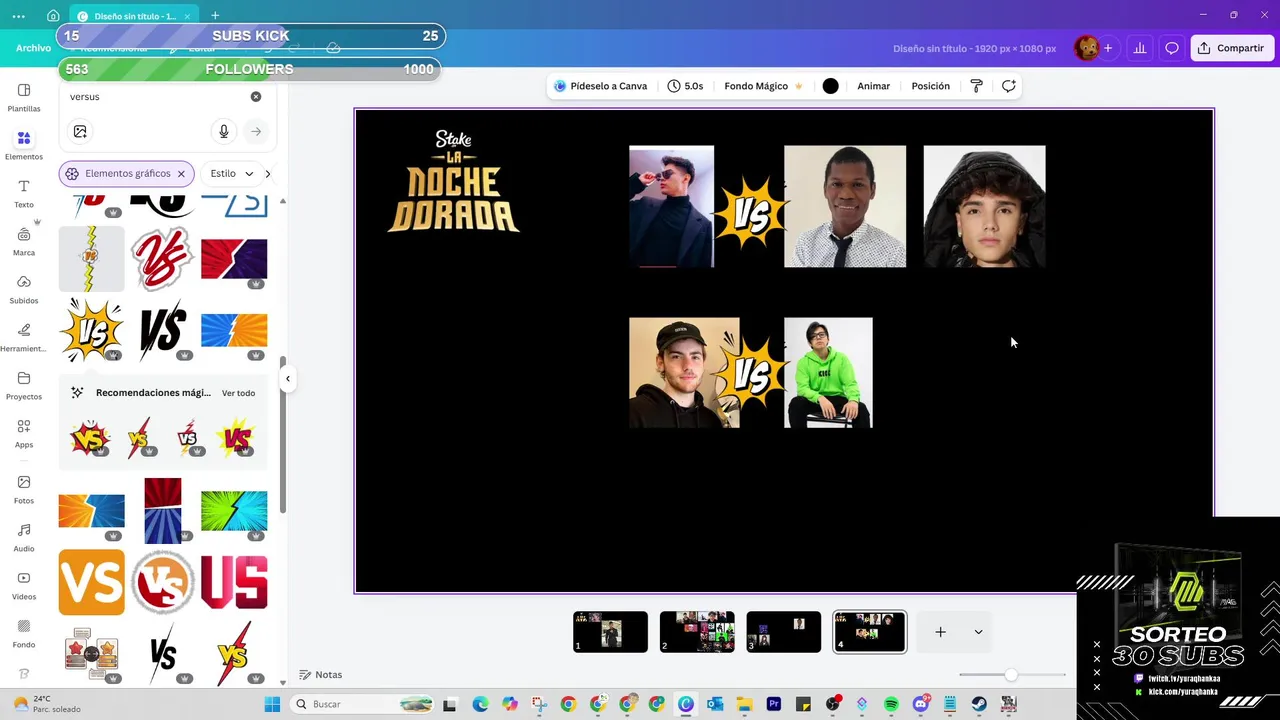Click the microphone voice search icon
This screenshot has width=1280, height=720.
224,131
